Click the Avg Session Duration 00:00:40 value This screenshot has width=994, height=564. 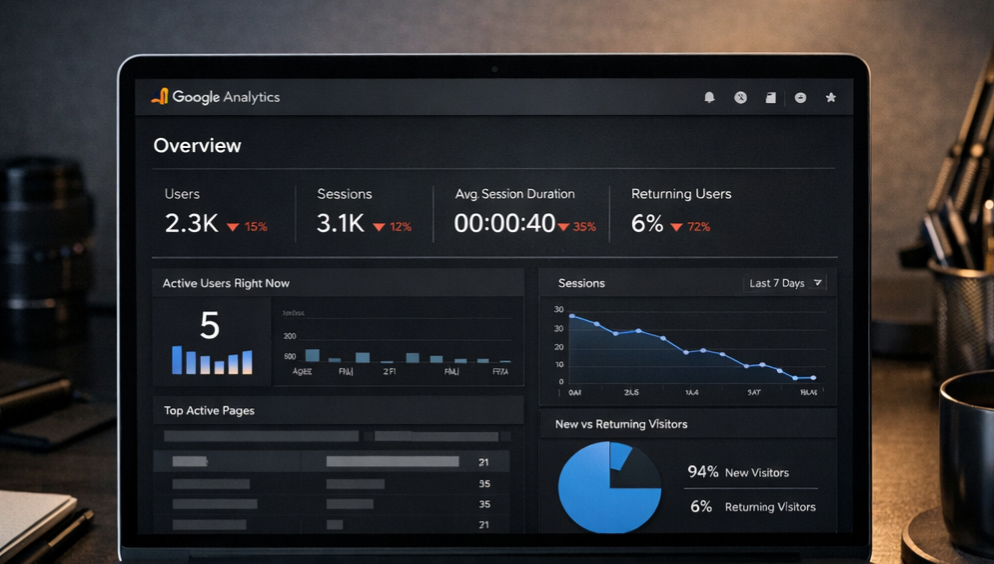504,224
